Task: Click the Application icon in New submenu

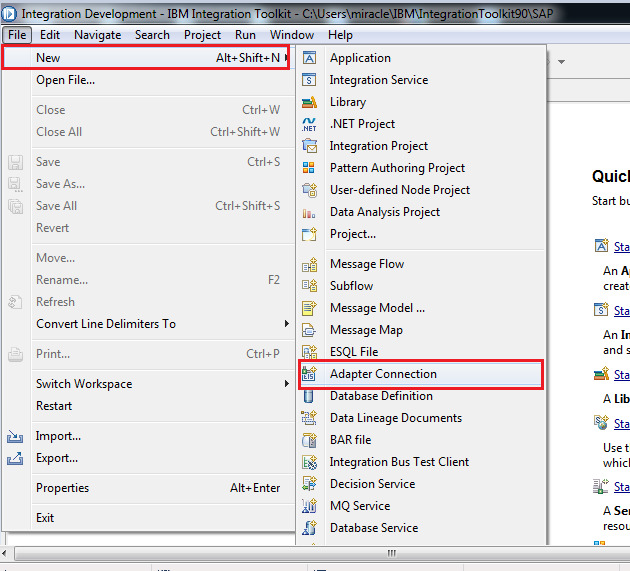Action: point(309,58)
